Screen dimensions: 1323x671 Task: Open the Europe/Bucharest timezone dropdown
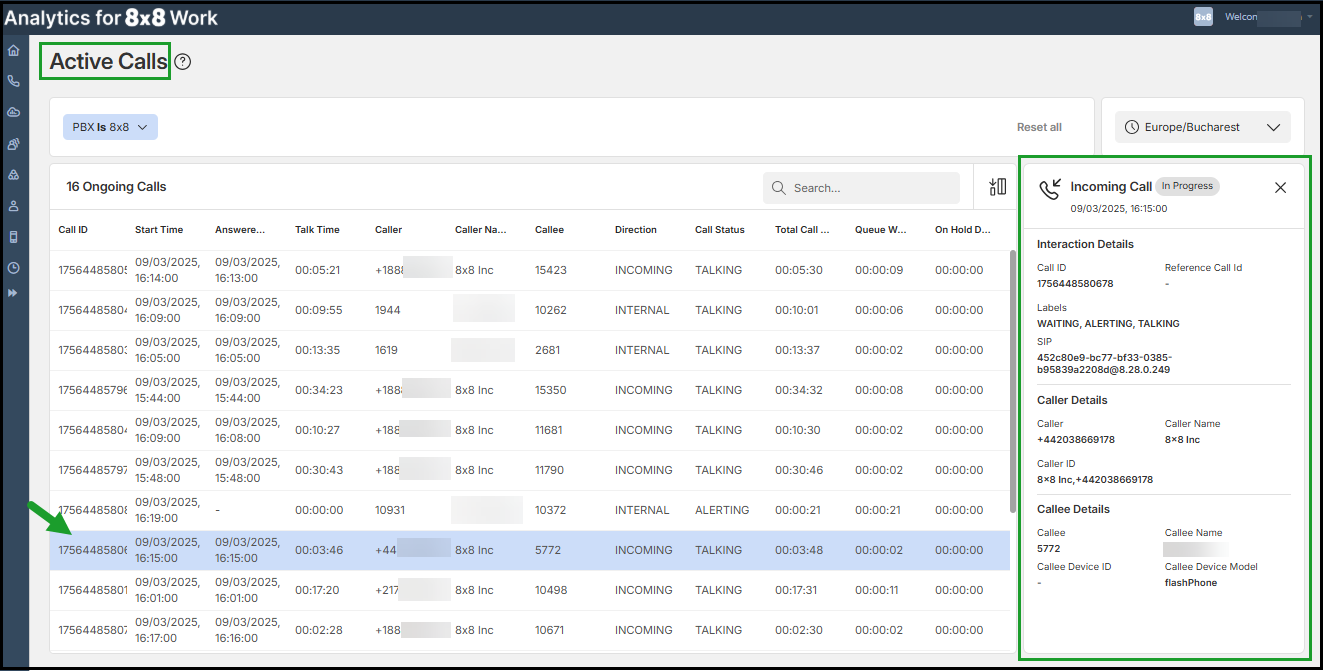[1203, 127]
